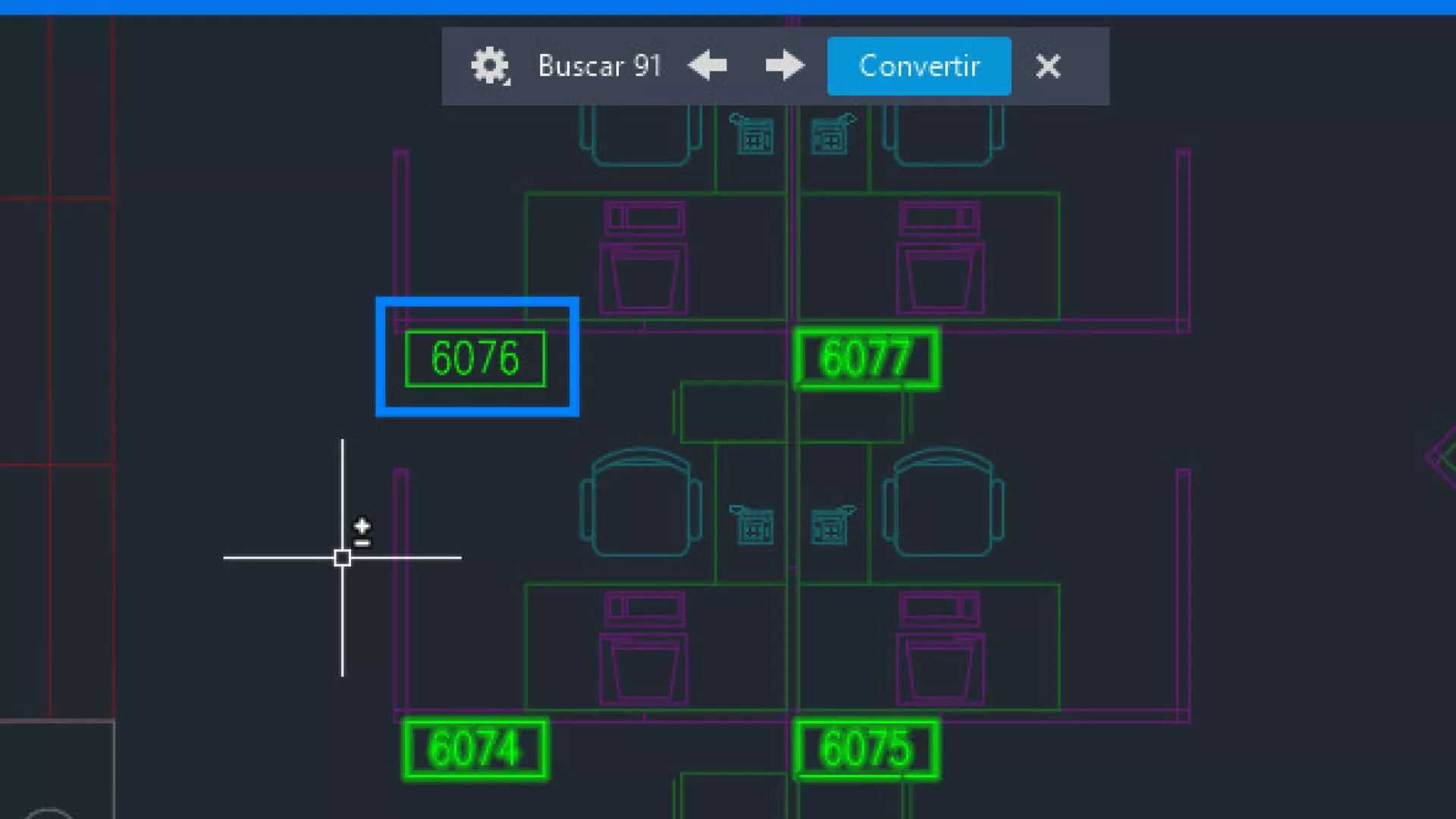
Task: Select the highlighted 6077 label
Action: click(x=866, y=359)
